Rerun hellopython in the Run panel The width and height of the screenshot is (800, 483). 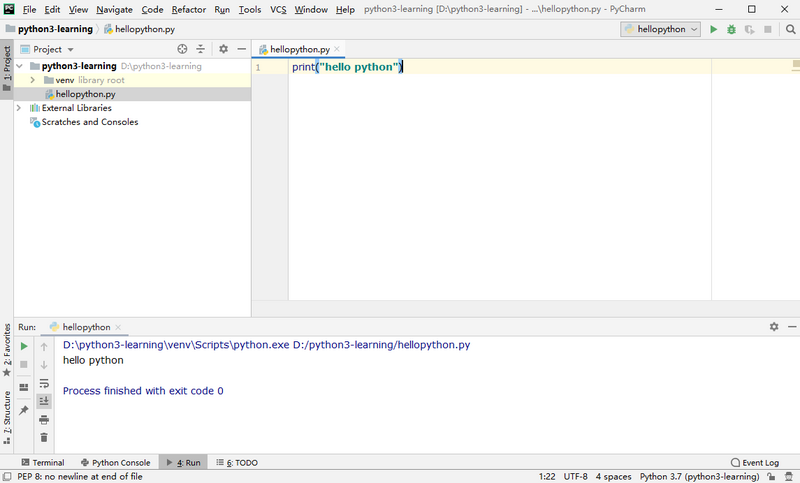pyautogui.click(x=24, y=346)
